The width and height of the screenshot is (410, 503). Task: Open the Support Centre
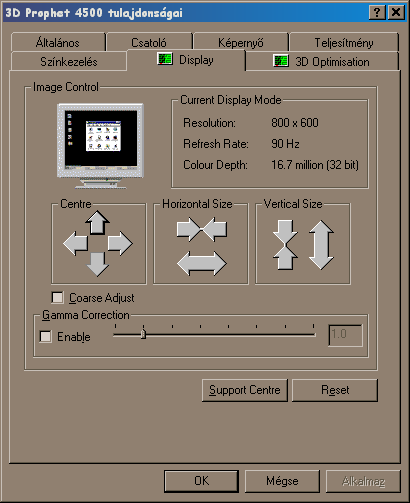(245, 390)
